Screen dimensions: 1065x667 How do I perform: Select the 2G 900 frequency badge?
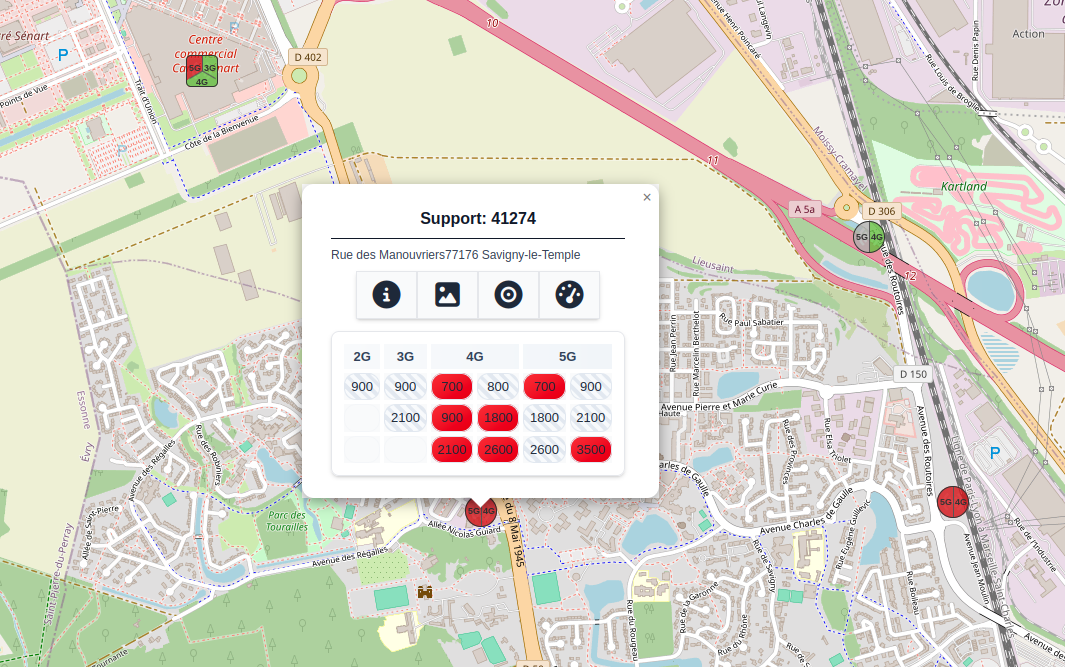tap(362, 387)
